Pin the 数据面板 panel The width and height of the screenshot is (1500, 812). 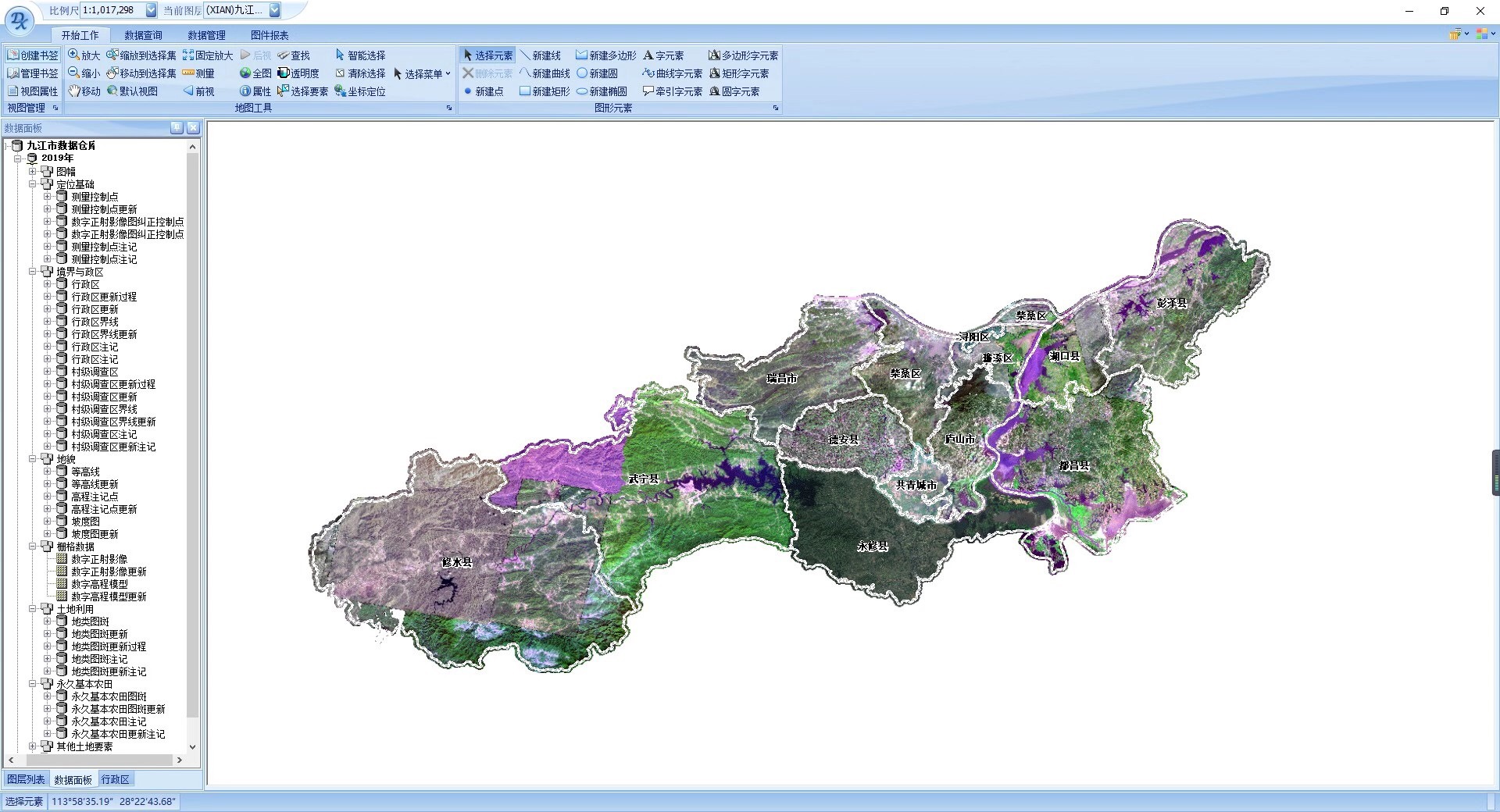tap(177, 128)
